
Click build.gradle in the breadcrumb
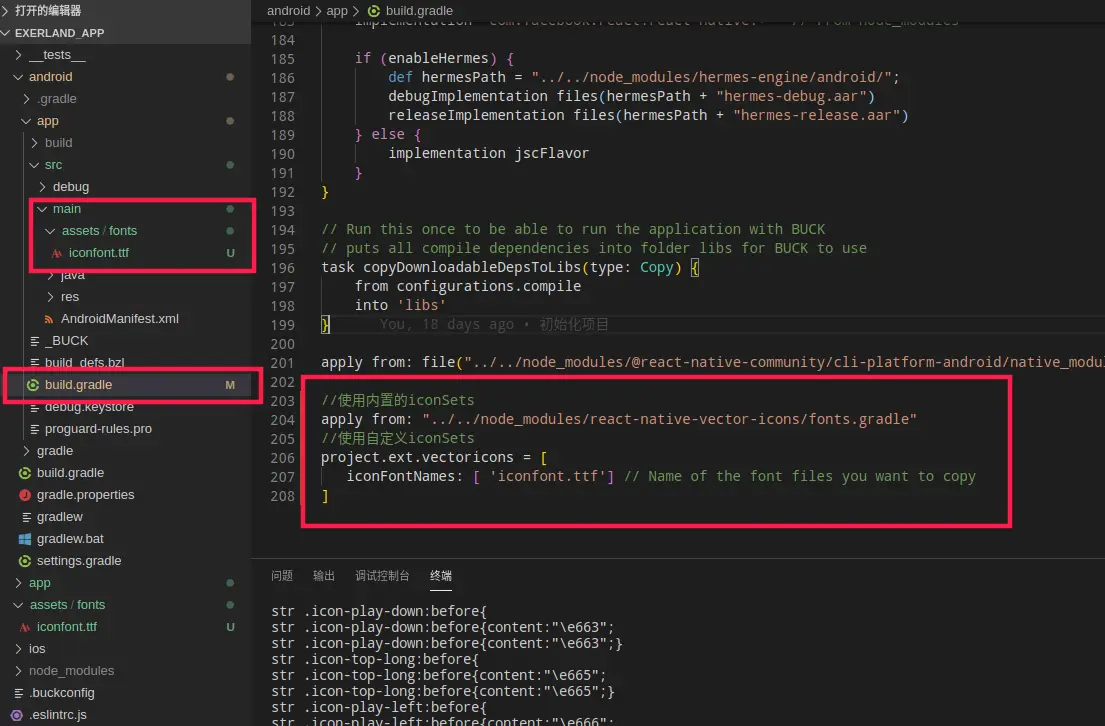419,11
